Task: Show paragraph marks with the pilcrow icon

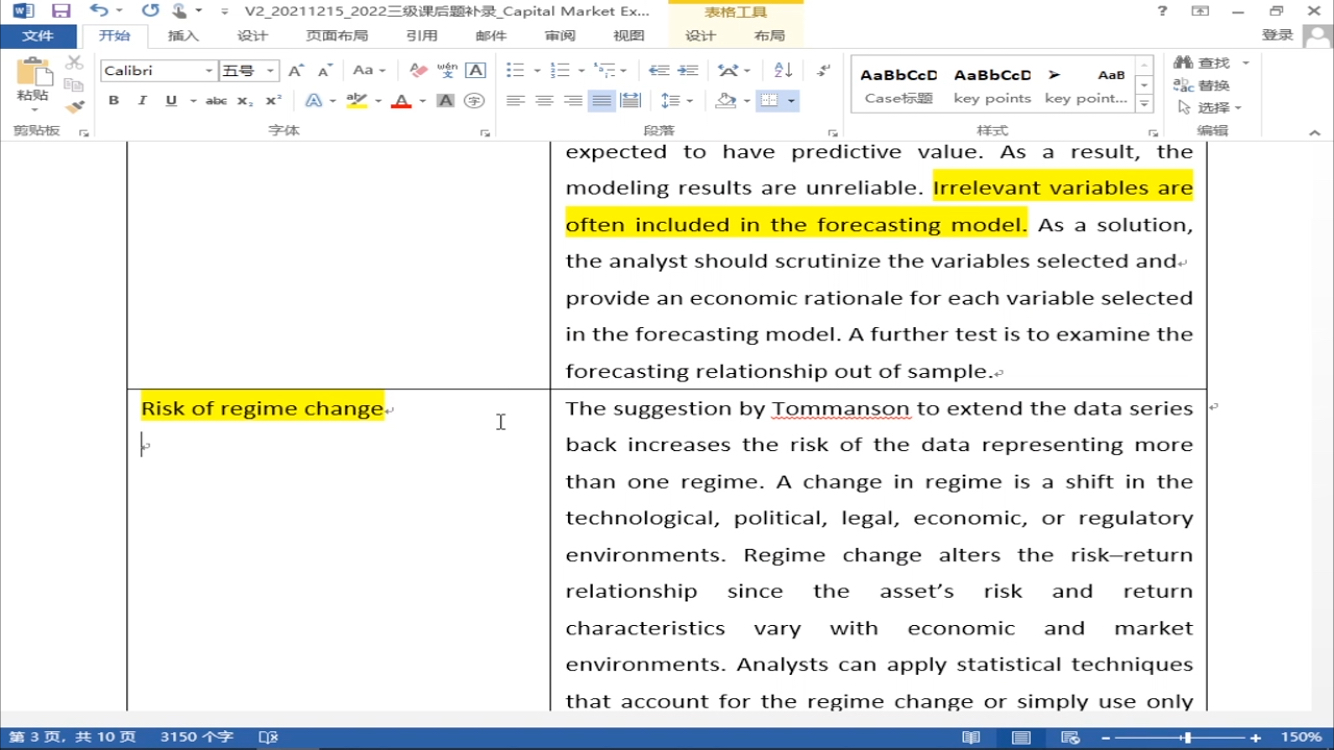Action: (823, 70)
